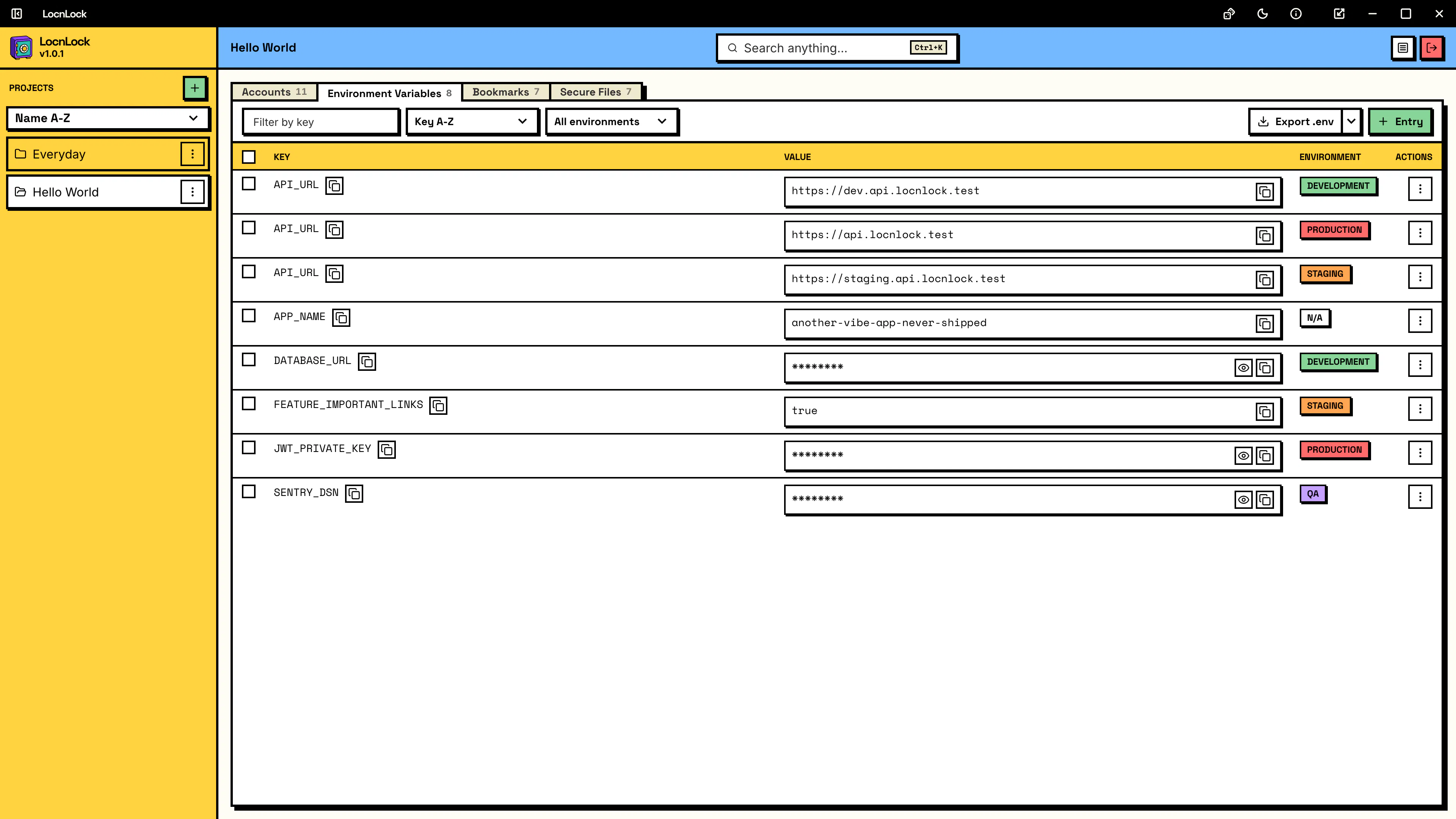Expand export options arrow beside Export .env
The width and height of the screenshot is (1456, 819).
coord(1351,121)
